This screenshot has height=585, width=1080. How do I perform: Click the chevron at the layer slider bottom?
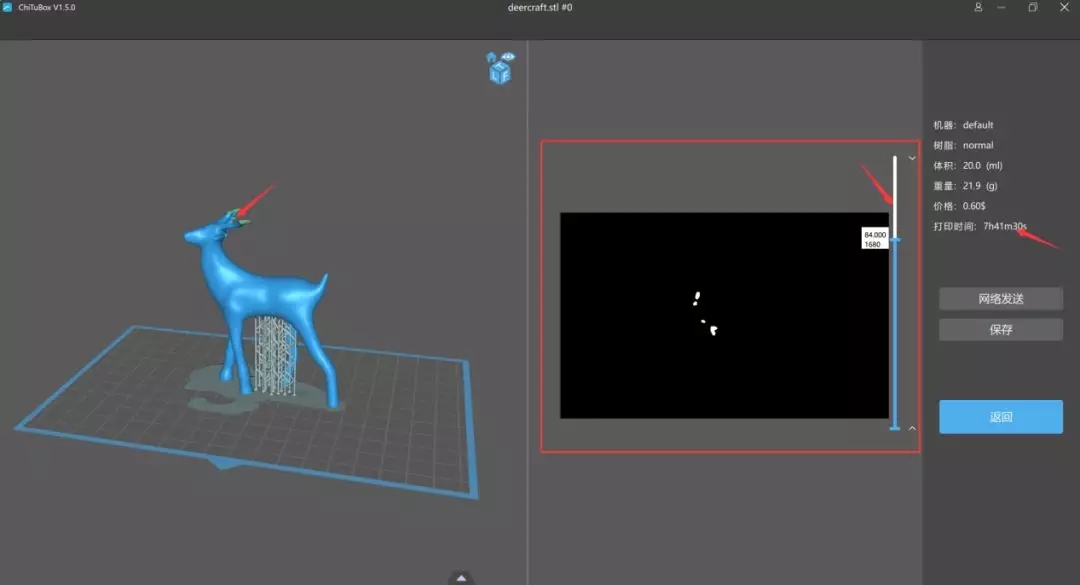[x=911, y=428]
